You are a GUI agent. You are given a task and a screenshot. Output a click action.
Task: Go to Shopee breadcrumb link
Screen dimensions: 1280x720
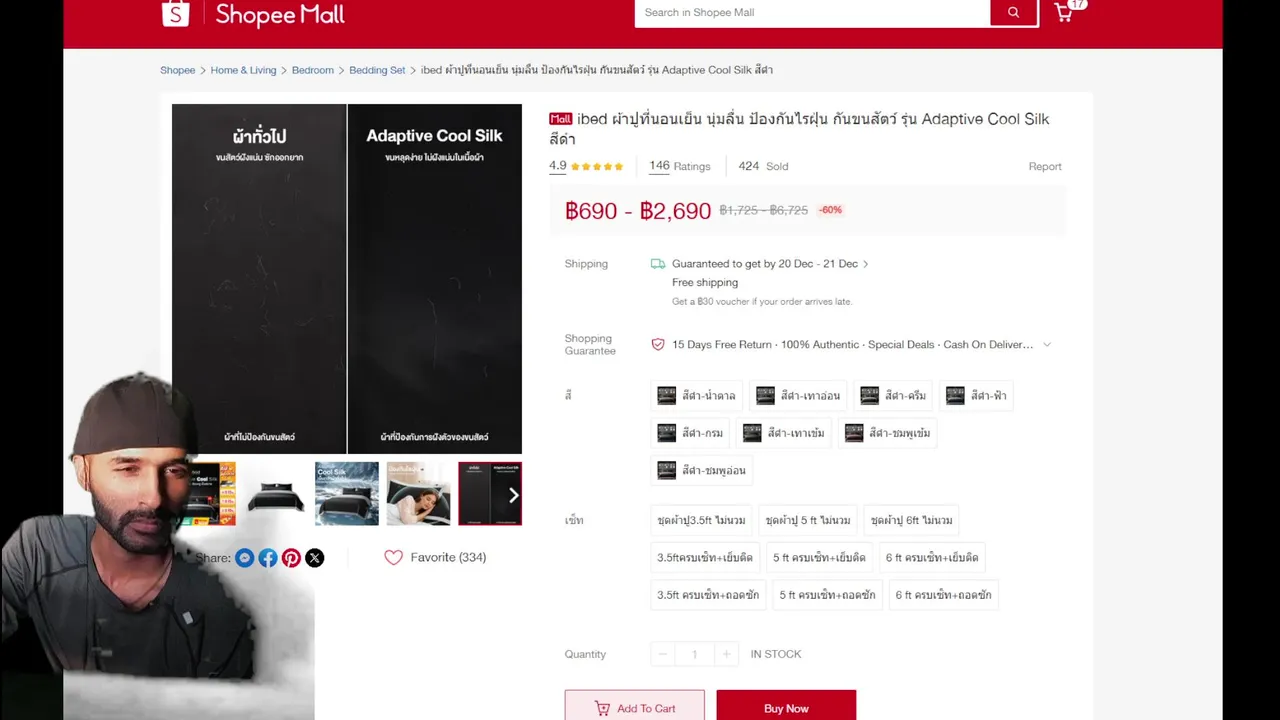click(178, 70)
